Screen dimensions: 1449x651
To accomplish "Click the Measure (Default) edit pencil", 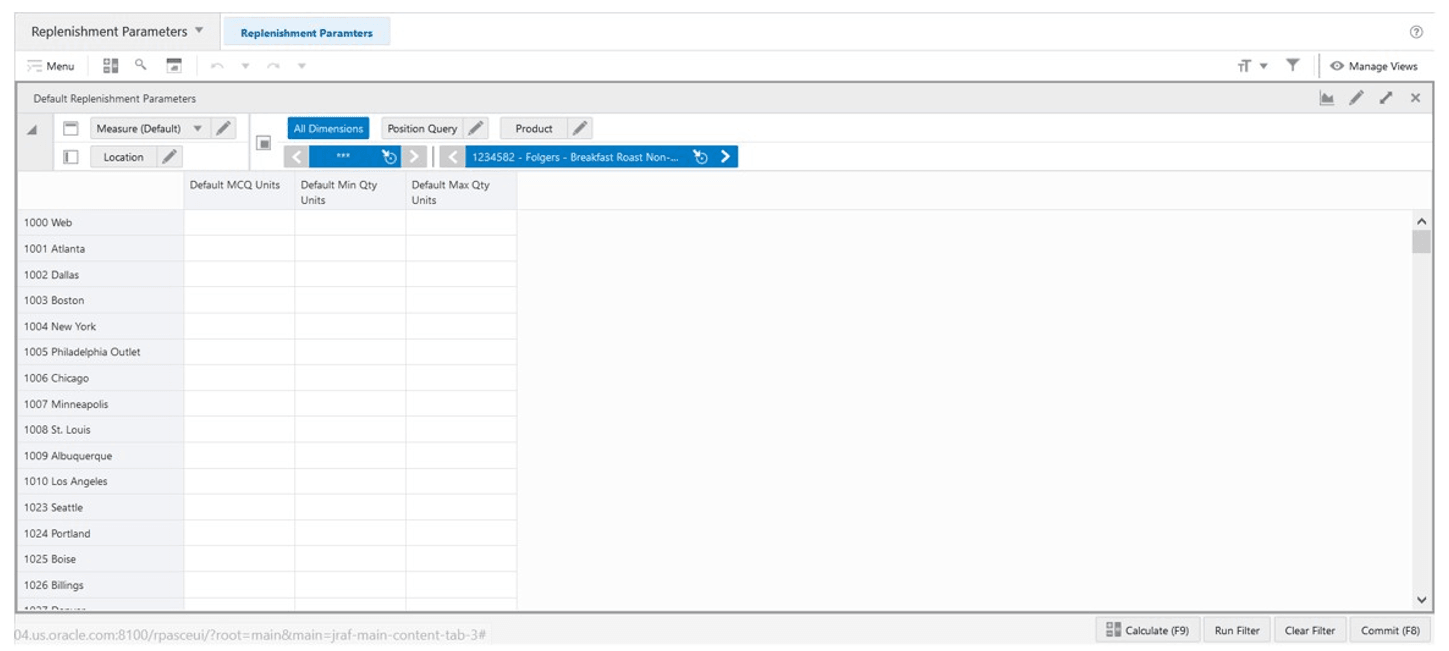I will tap(221, 128).
